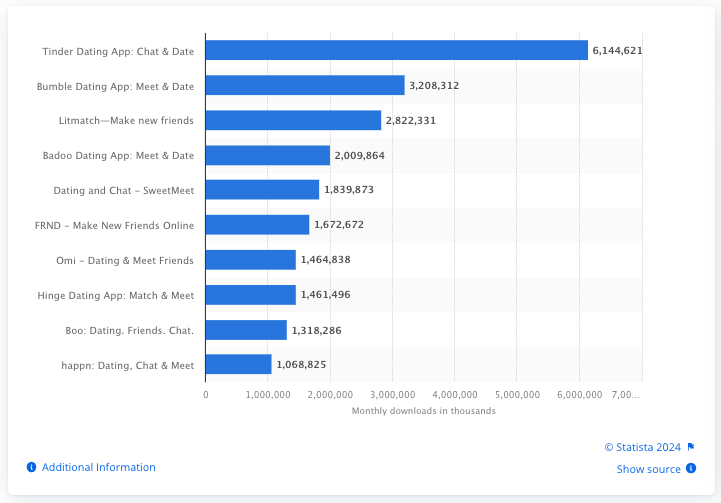
Task: Click the Boo Dating Friends Chat bar
Action: click(x=246, y=330)
